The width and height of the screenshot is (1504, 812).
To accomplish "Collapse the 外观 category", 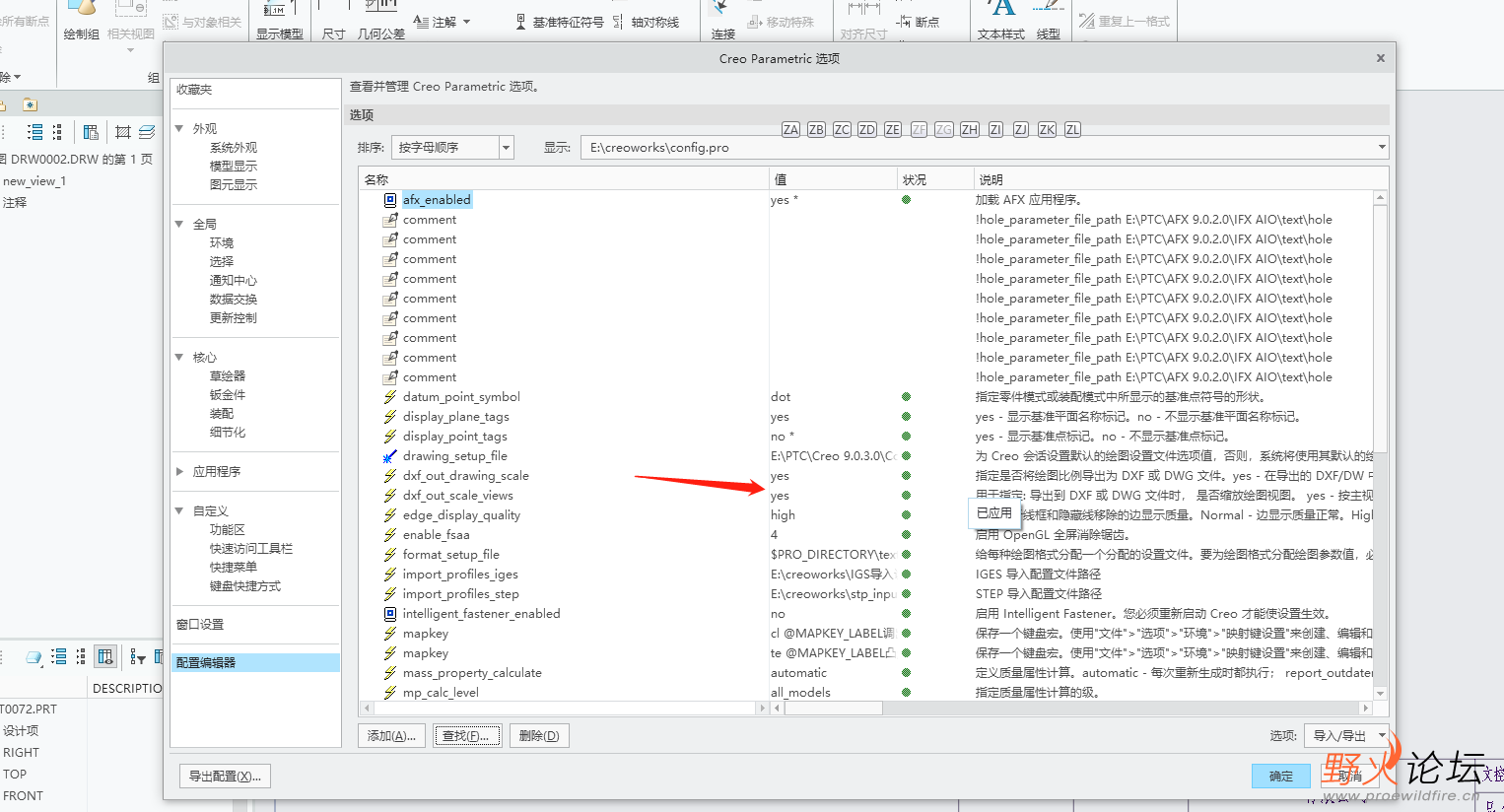I will (179, 128).
